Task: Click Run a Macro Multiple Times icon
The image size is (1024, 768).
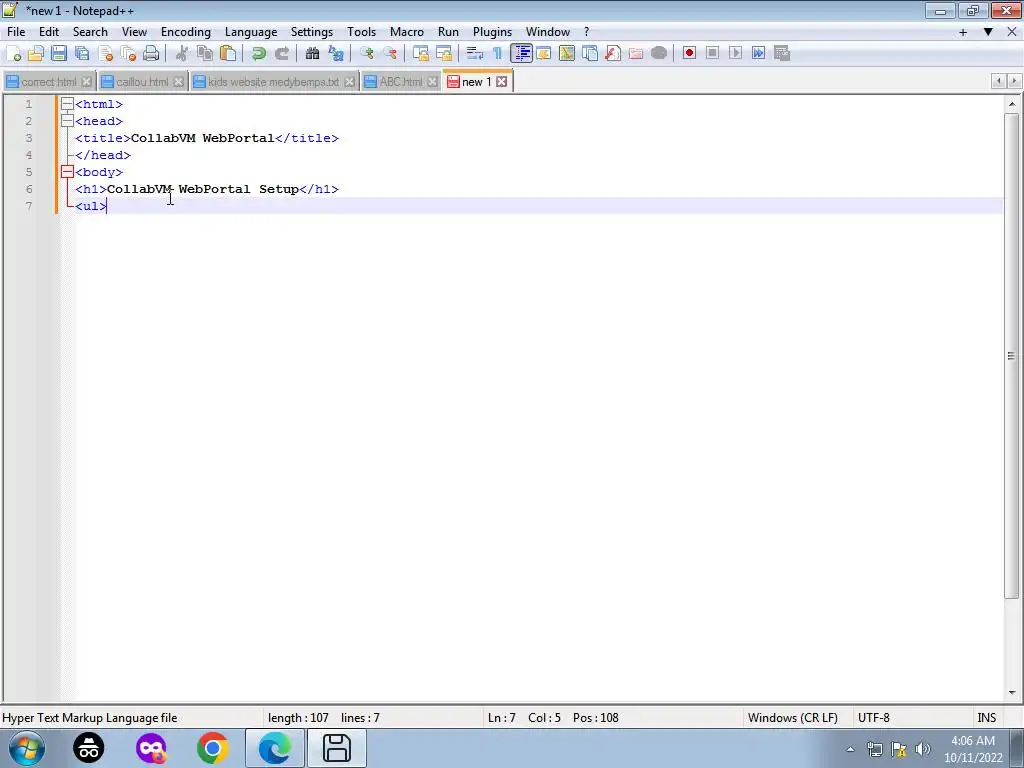Action: coord(758,54)
